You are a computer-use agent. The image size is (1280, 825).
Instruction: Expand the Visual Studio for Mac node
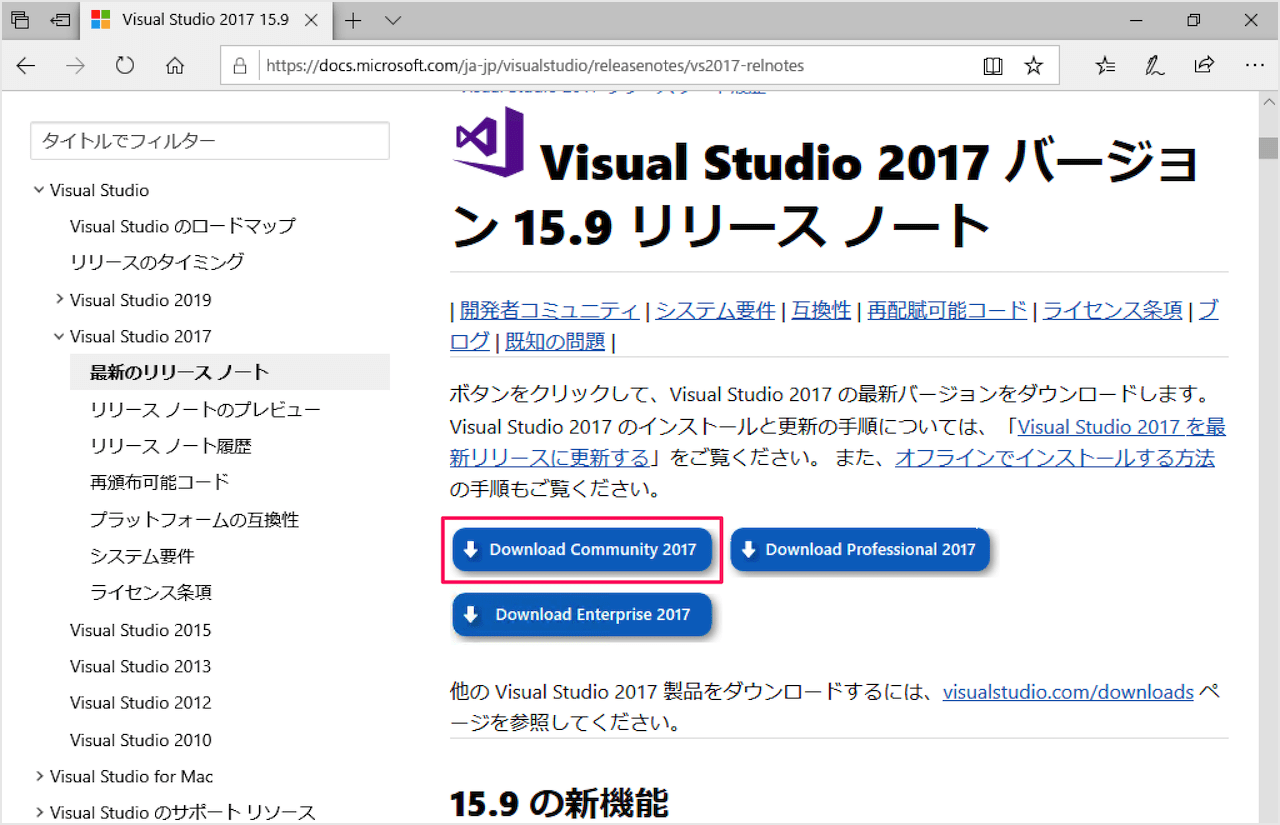tap(39, 776)
